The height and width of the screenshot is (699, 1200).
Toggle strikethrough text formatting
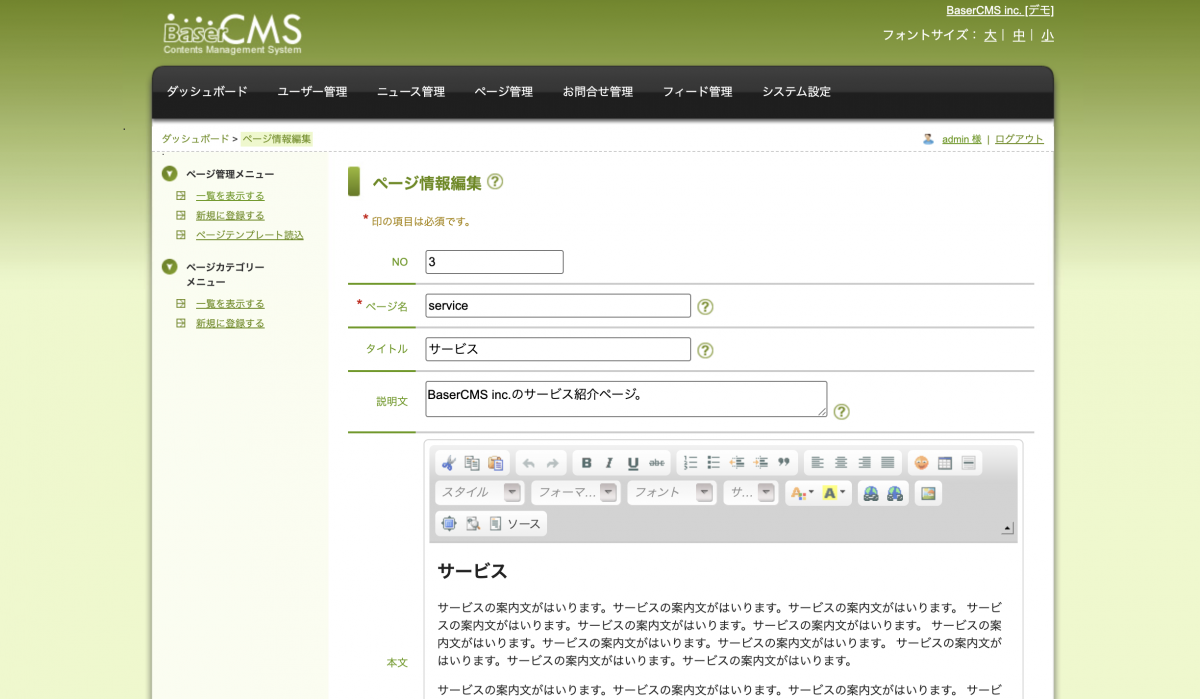[657, 463]
